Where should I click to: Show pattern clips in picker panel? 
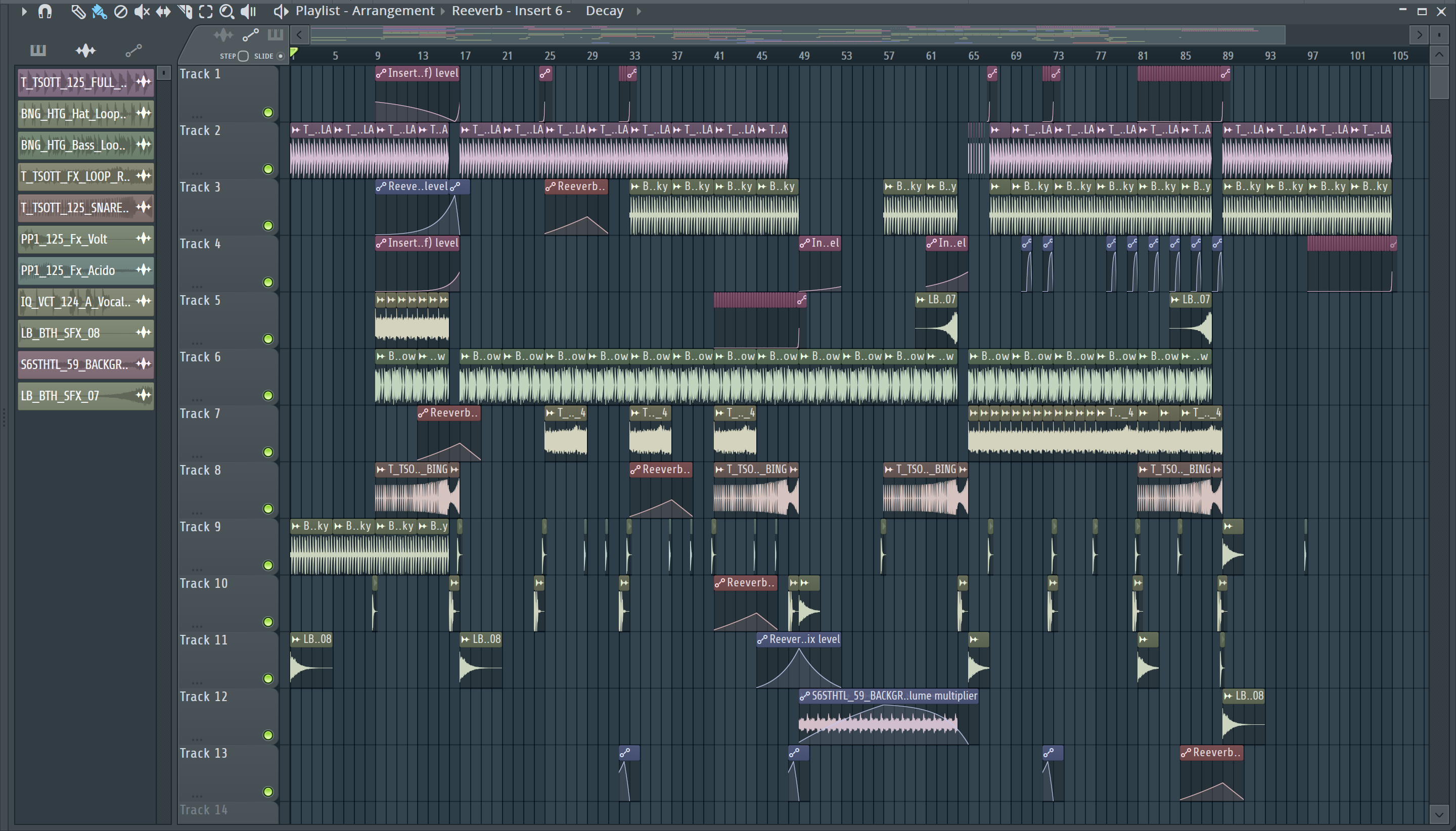[x=38, y=50]
